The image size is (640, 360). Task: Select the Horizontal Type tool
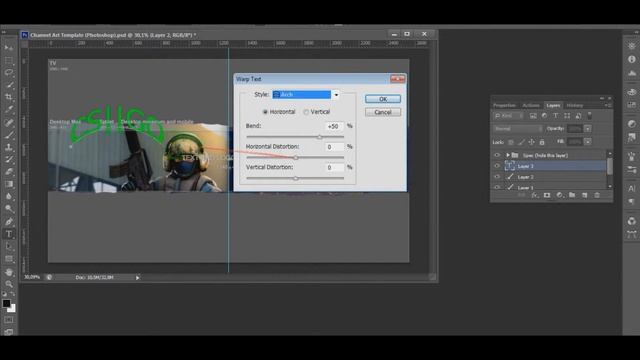[9, 234]
